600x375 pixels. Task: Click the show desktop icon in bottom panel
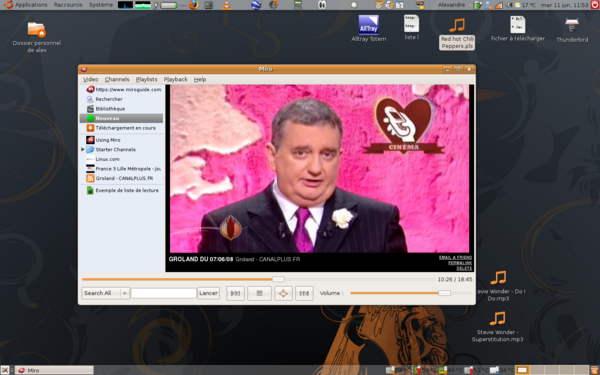5,370
